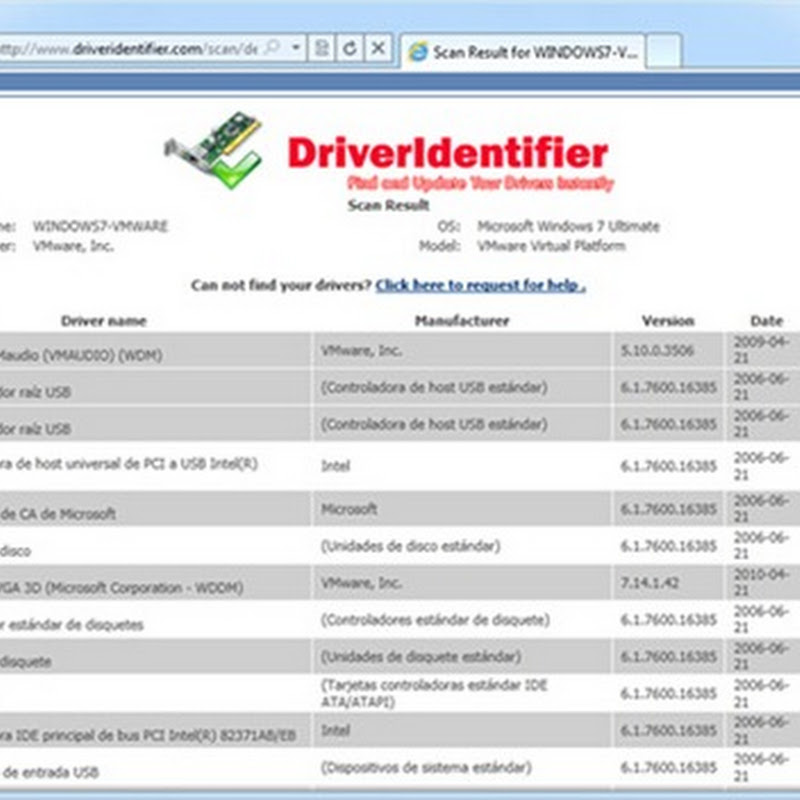Screen dimensions: 800x800
Task: Open 'Click here to request for help' link
Action: [x=481, y=285]
